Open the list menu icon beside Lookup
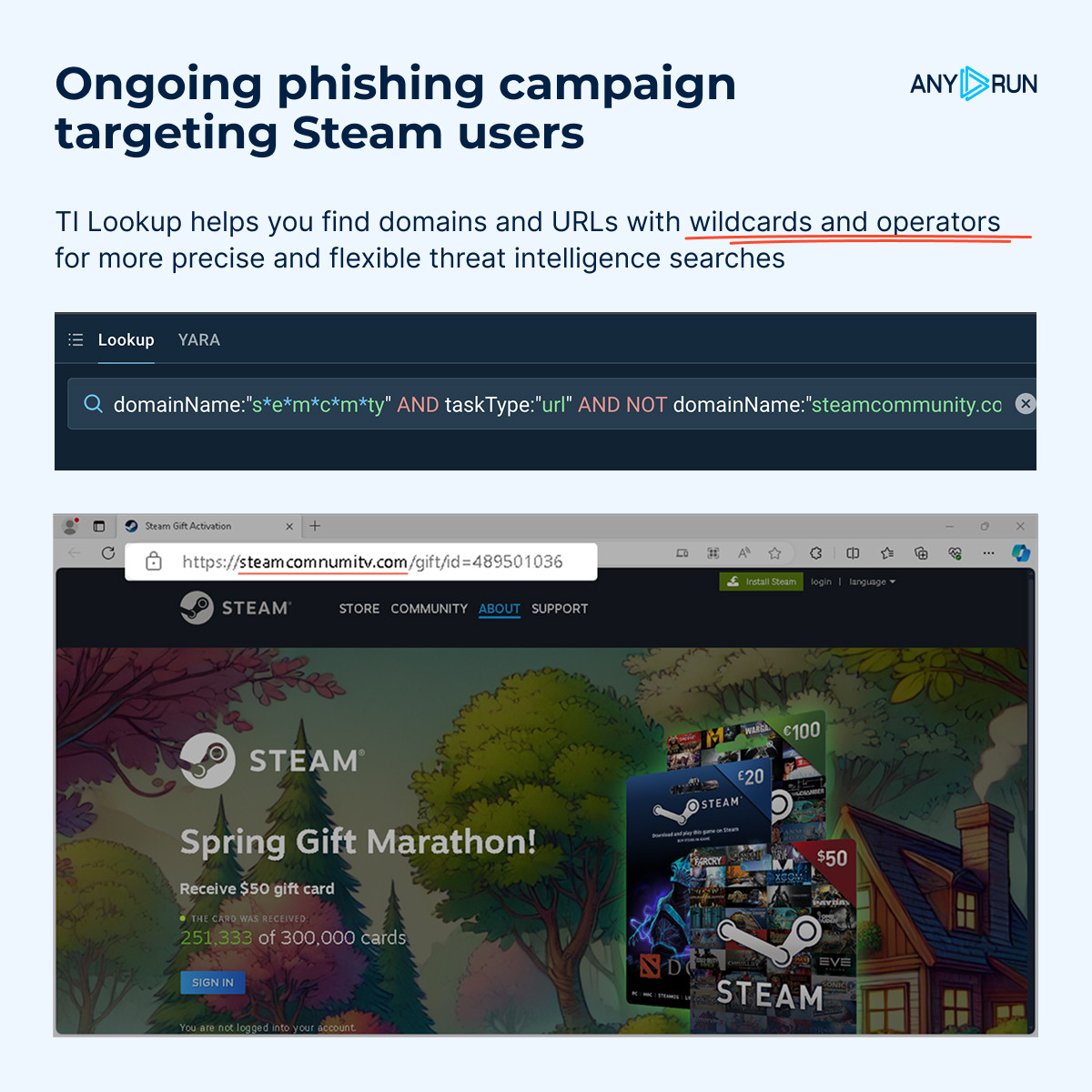1092x1092 pixels. point(76,339)
